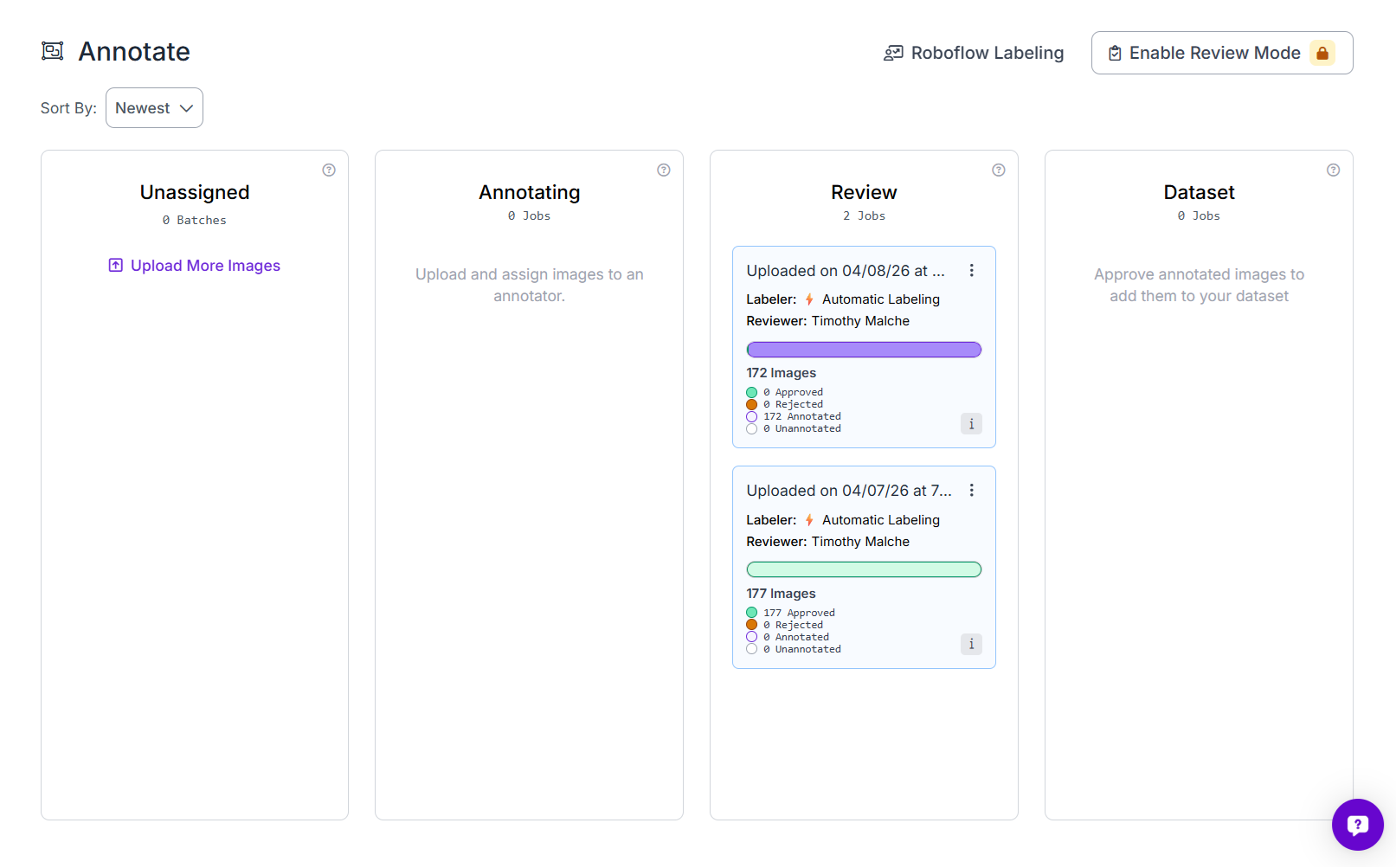Show info for the 177 Images job
The image size is (1396, 868).
[971, 644]
